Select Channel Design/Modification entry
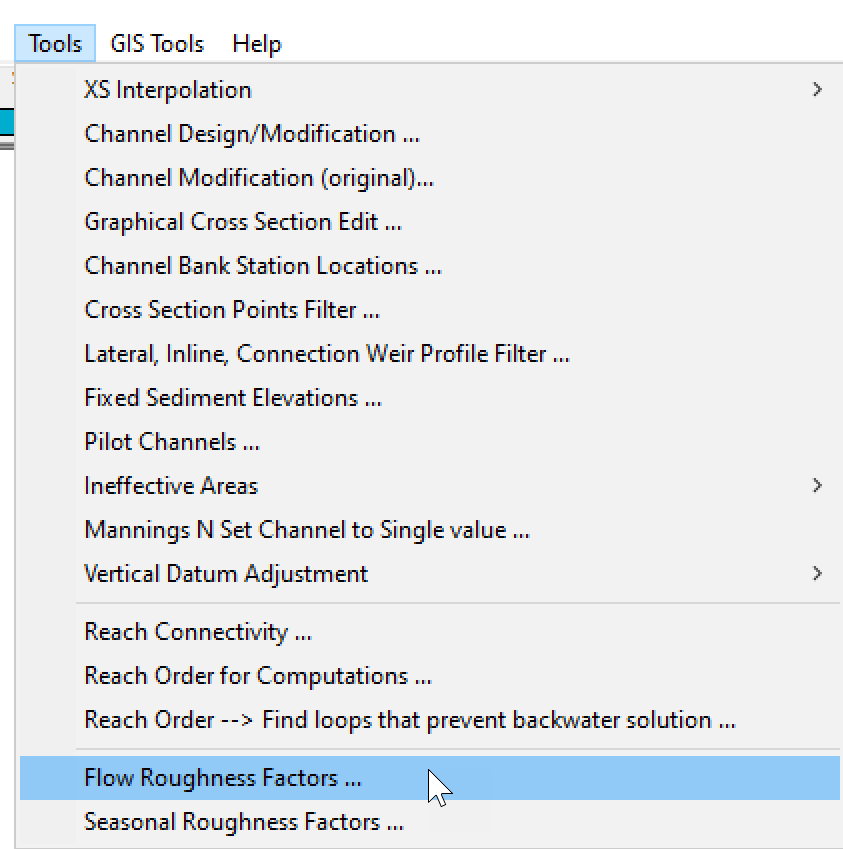 point(252,134)
